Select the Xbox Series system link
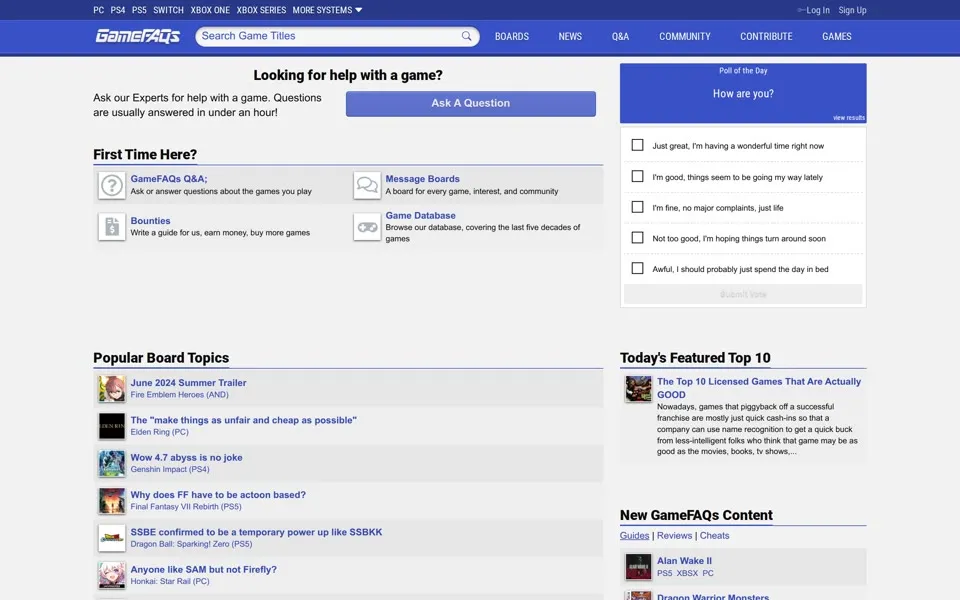Viewport: 960px width, 600px height. 261,10
